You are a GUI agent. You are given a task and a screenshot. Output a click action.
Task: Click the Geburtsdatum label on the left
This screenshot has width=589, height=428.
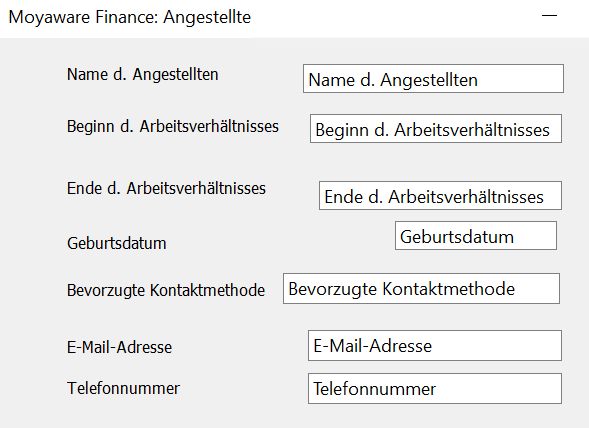point(116,243)
